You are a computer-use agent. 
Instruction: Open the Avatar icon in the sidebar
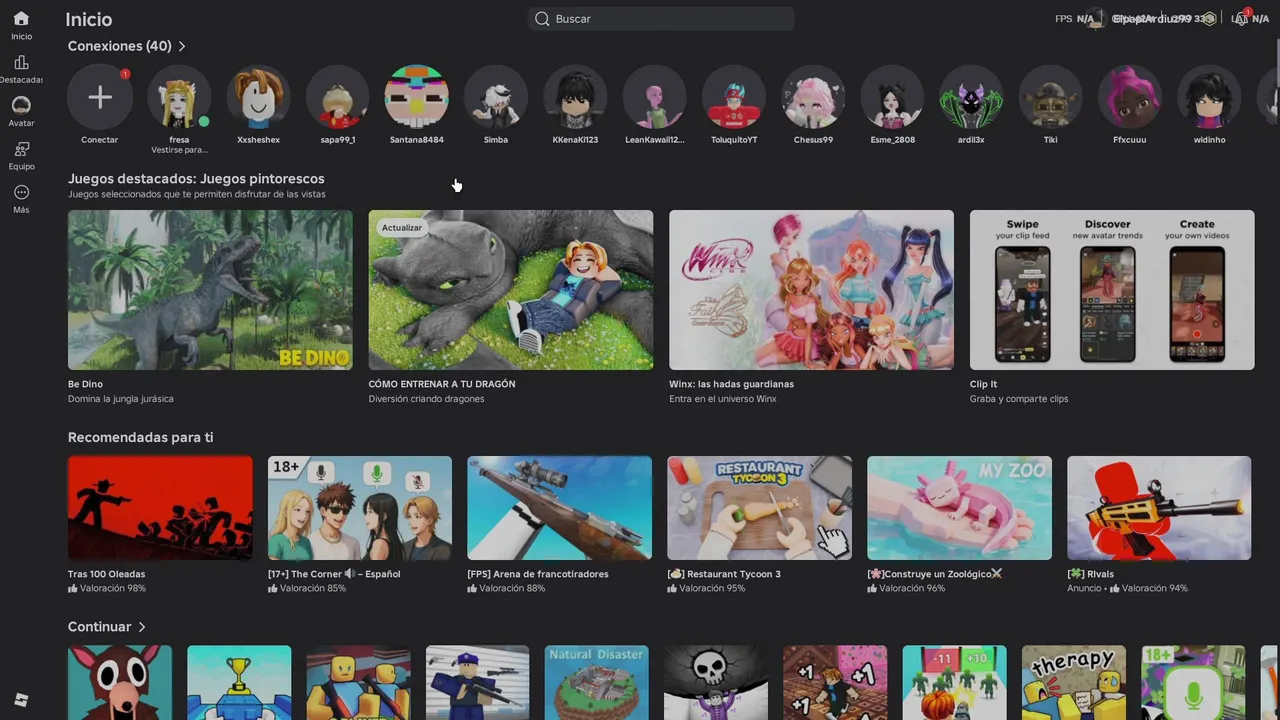coord(21,105)
